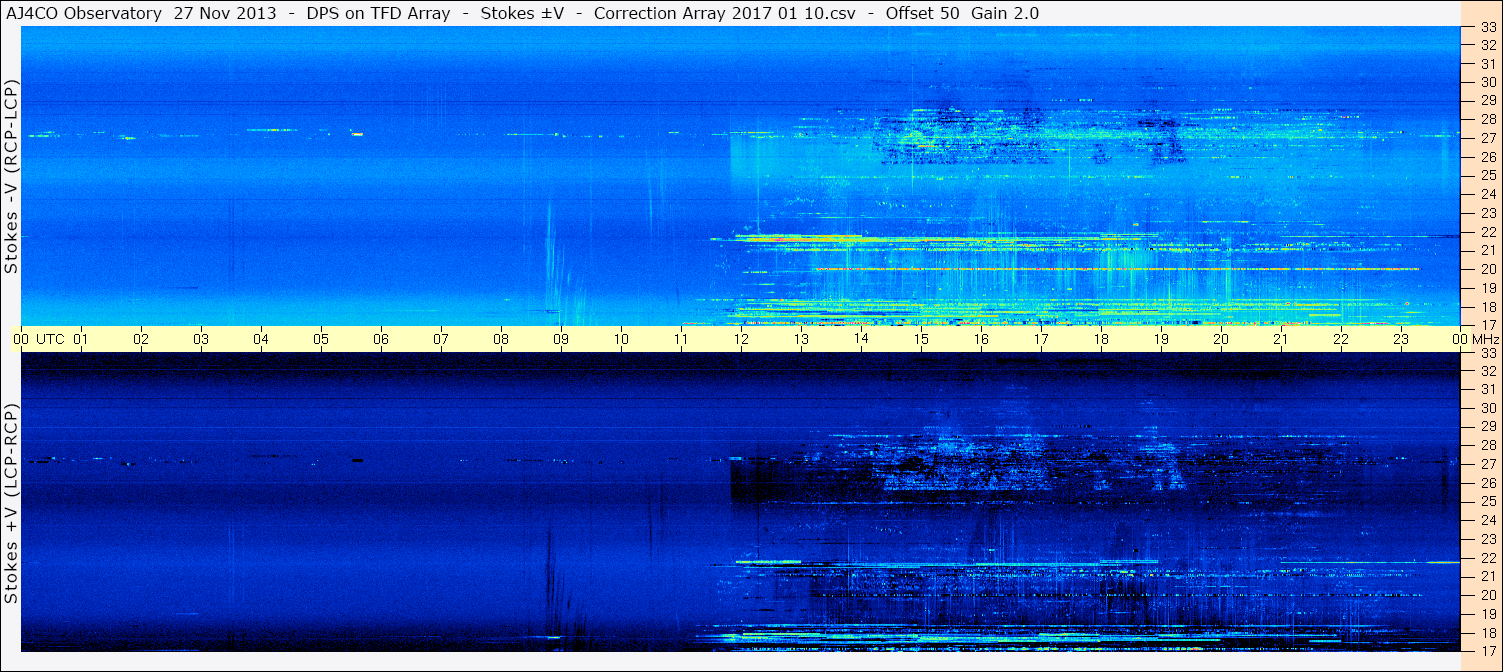Click 'Correction Array 2017 01 10.csv' text

pos(725,13)
